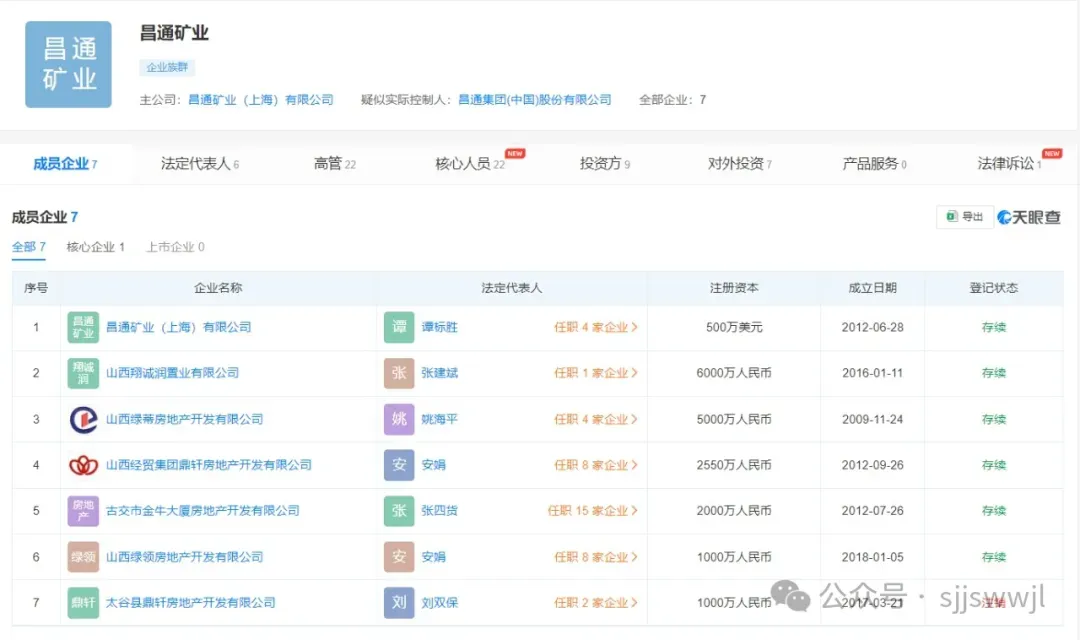Open 山西绿蒂房地产开发有限公司 link
Image resolution: width=1080 pixels, height=640 pixels.
click(185, 419)
